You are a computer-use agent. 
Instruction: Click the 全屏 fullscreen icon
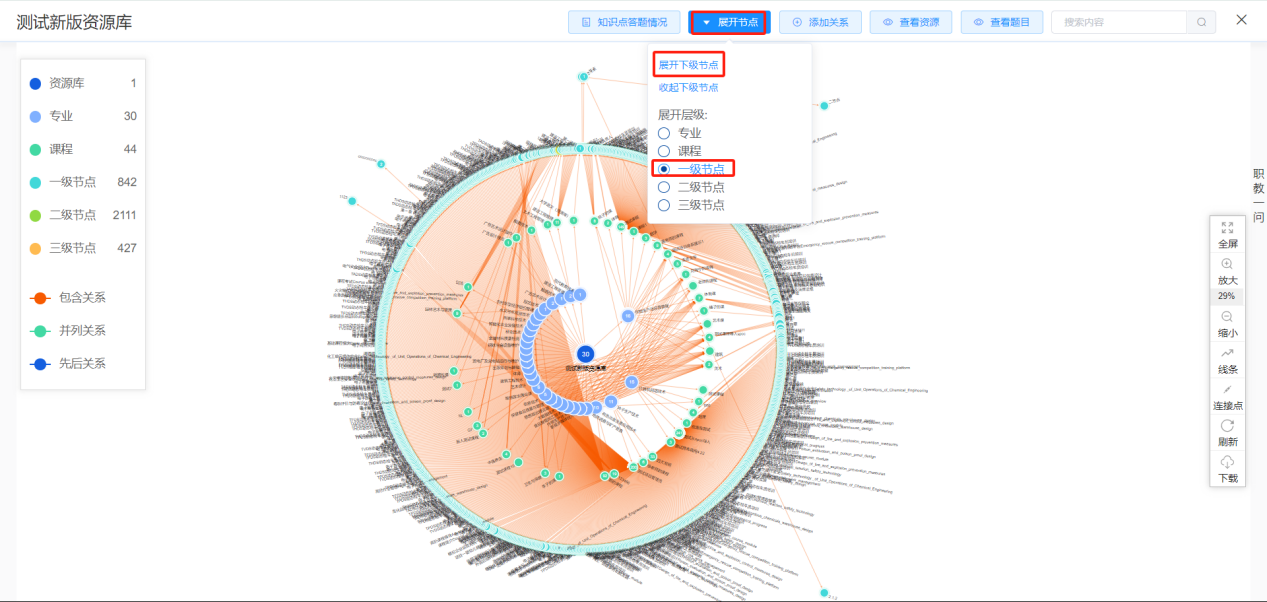[x=1227, y=228]
